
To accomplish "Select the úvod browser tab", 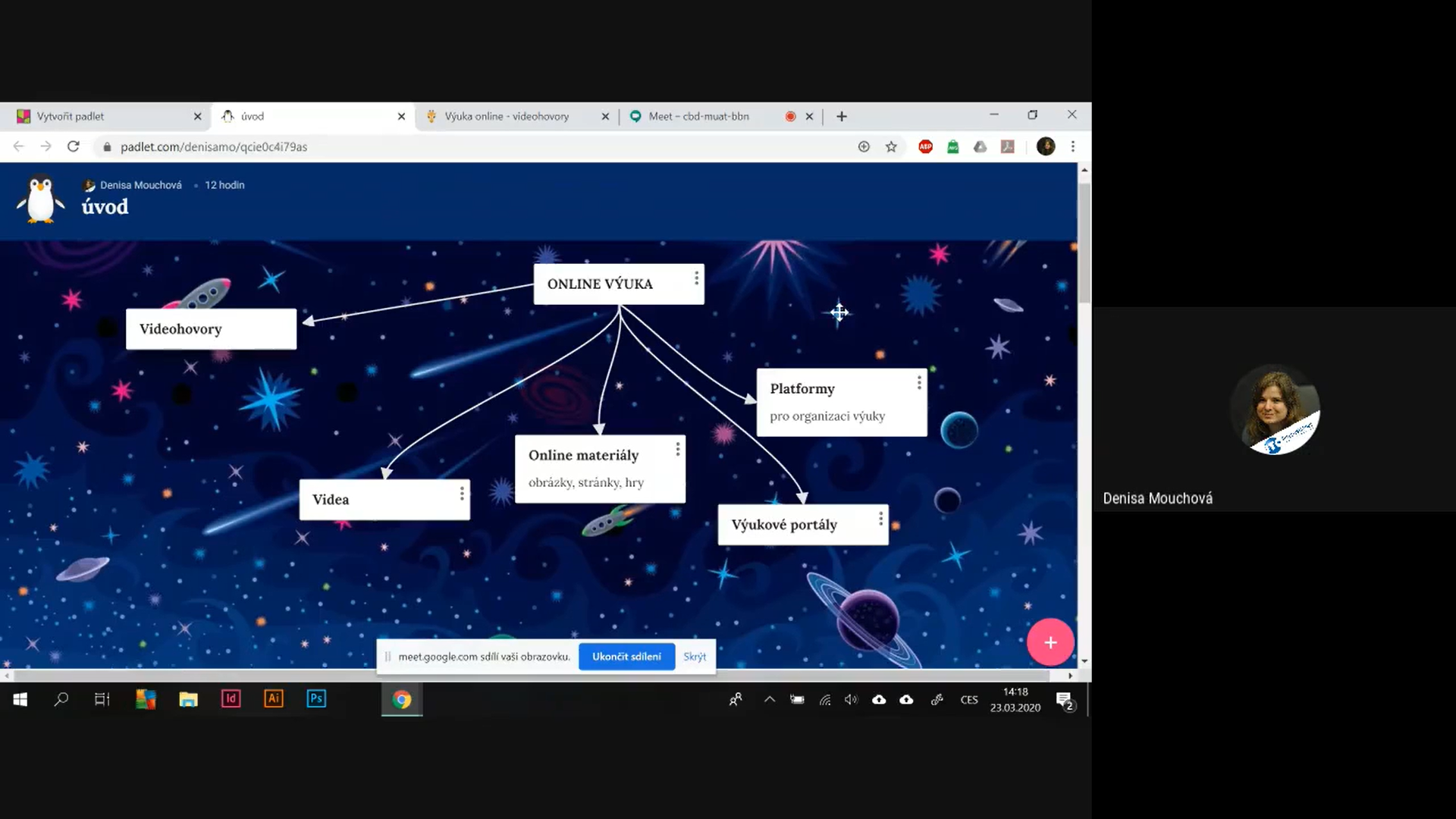I will click(311, 116).
